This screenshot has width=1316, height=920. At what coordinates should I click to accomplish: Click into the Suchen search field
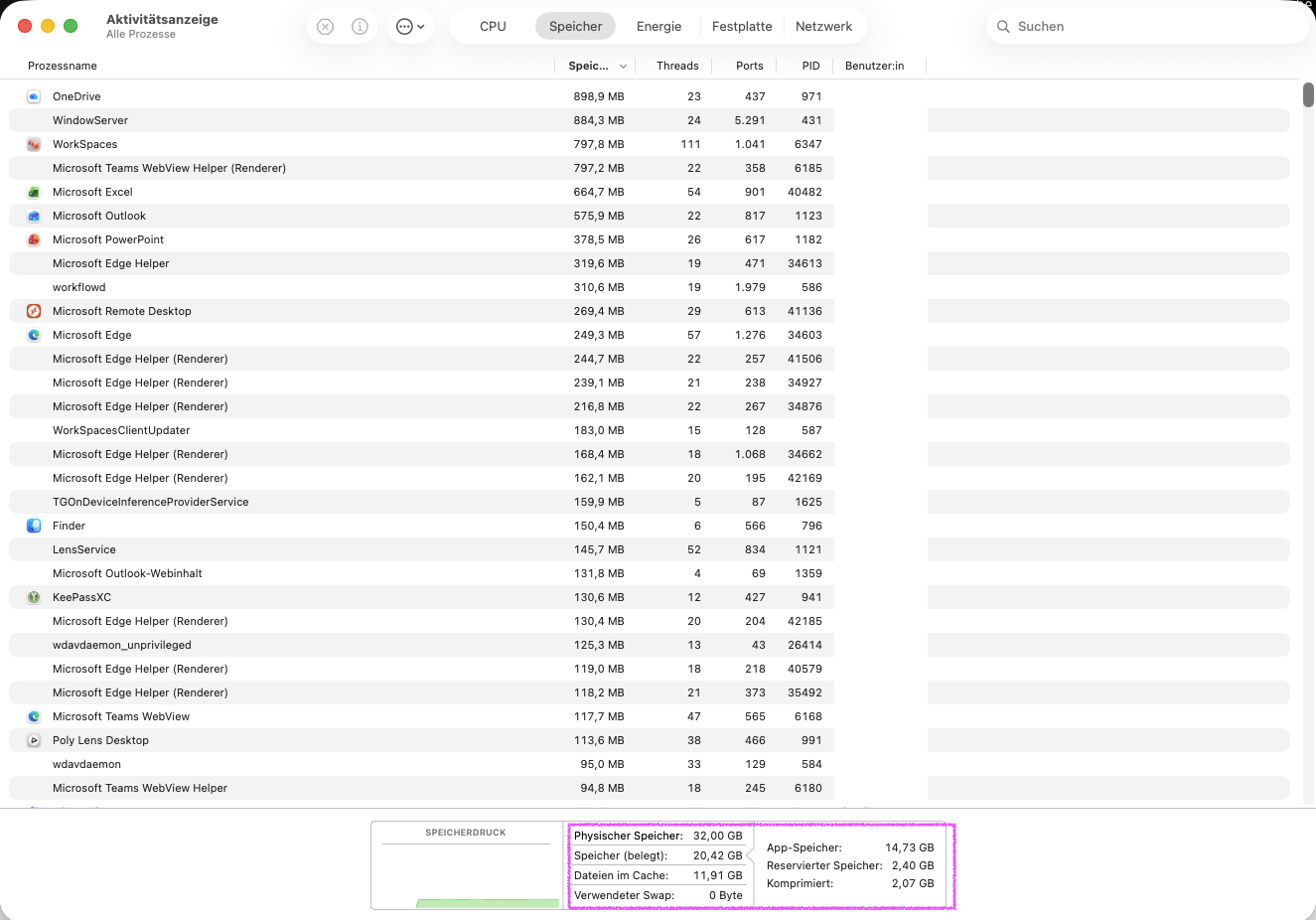1147,27
